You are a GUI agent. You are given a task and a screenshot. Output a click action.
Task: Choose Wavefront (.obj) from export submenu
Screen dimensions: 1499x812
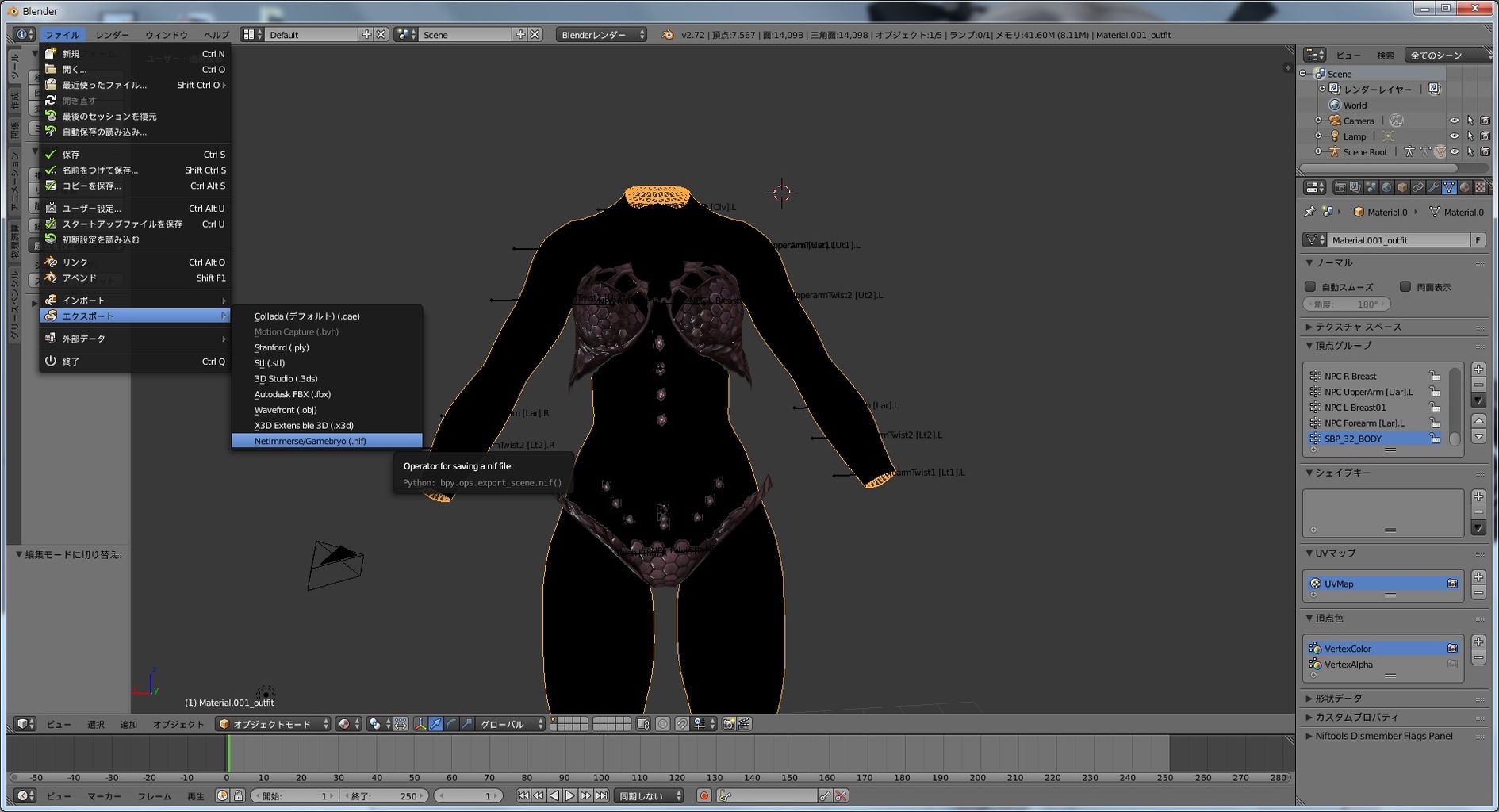(286, 410)
